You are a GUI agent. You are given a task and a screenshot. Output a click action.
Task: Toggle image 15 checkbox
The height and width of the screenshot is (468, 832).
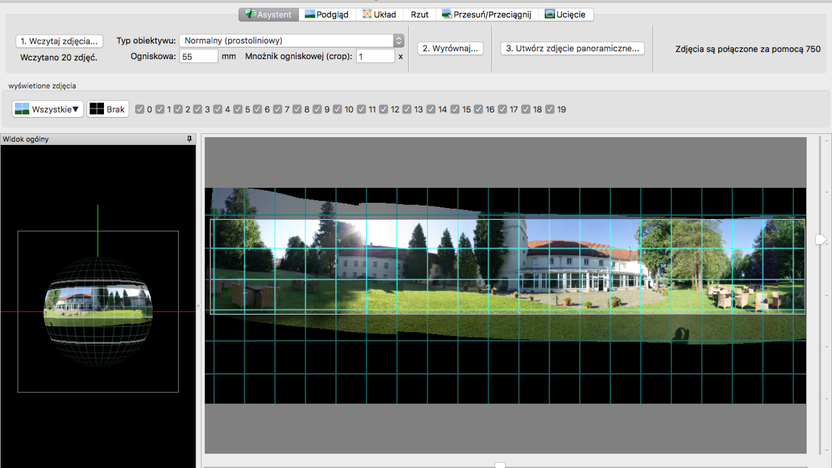click(x=455, y=109)
